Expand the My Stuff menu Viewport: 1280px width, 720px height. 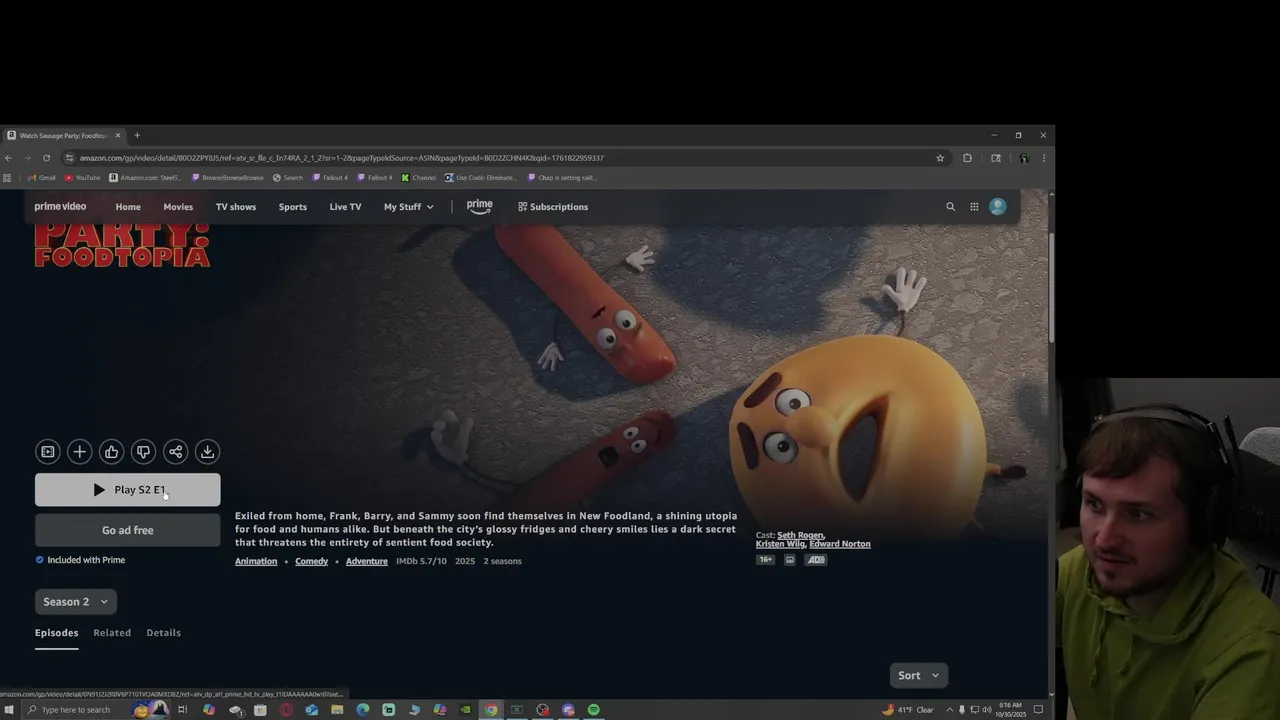point(409,207)
